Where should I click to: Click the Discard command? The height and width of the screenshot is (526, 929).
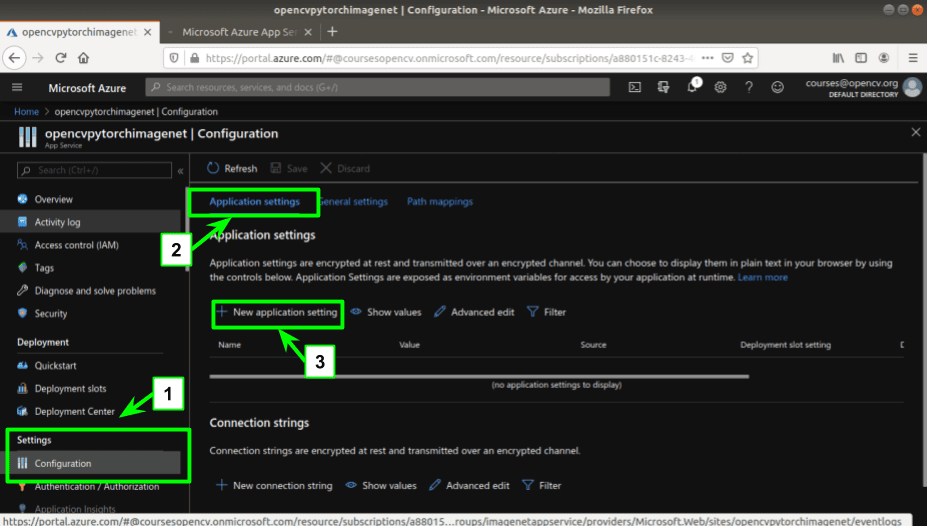pos(345,169)
